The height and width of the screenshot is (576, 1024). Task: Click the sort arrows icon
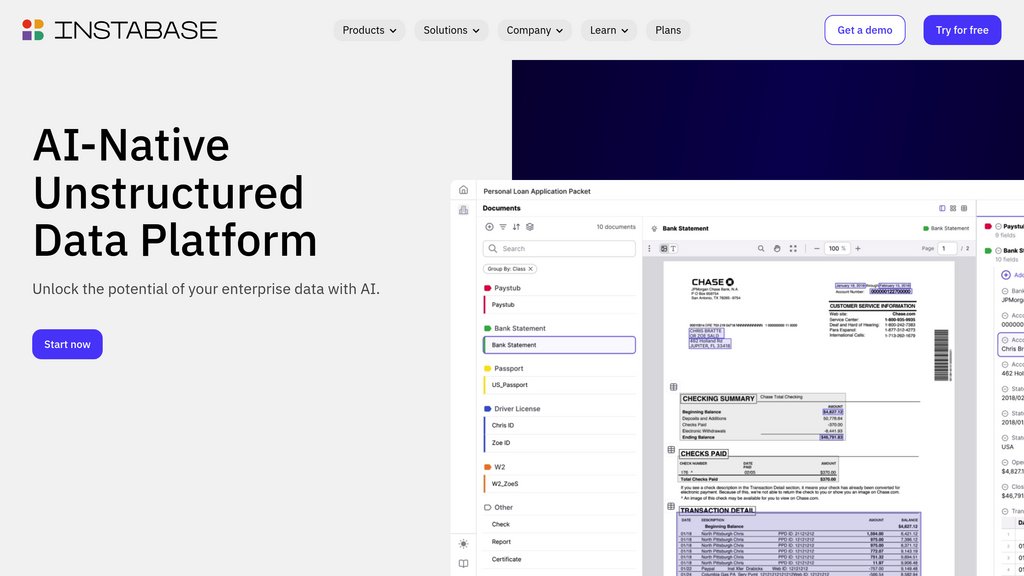tap(516, 227)
